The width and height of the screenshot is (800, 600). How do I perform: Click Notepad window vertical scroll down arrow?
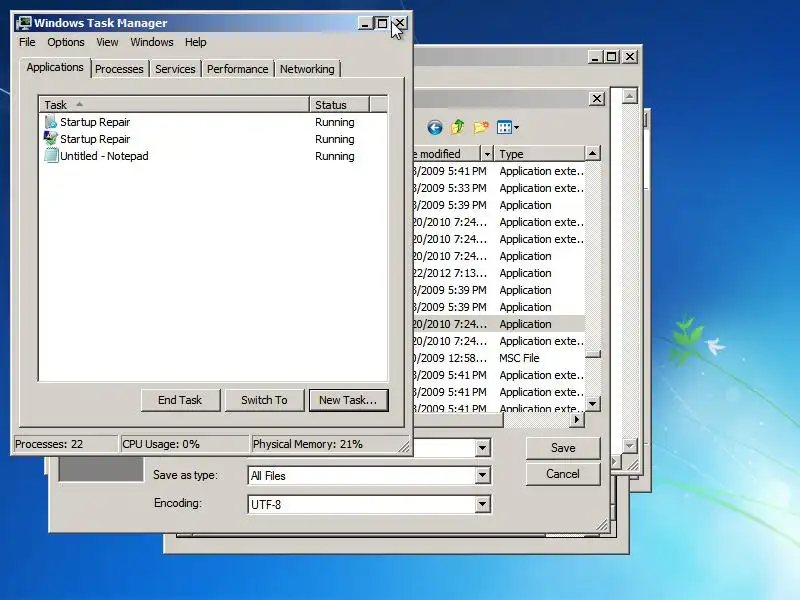coord(630,446)
